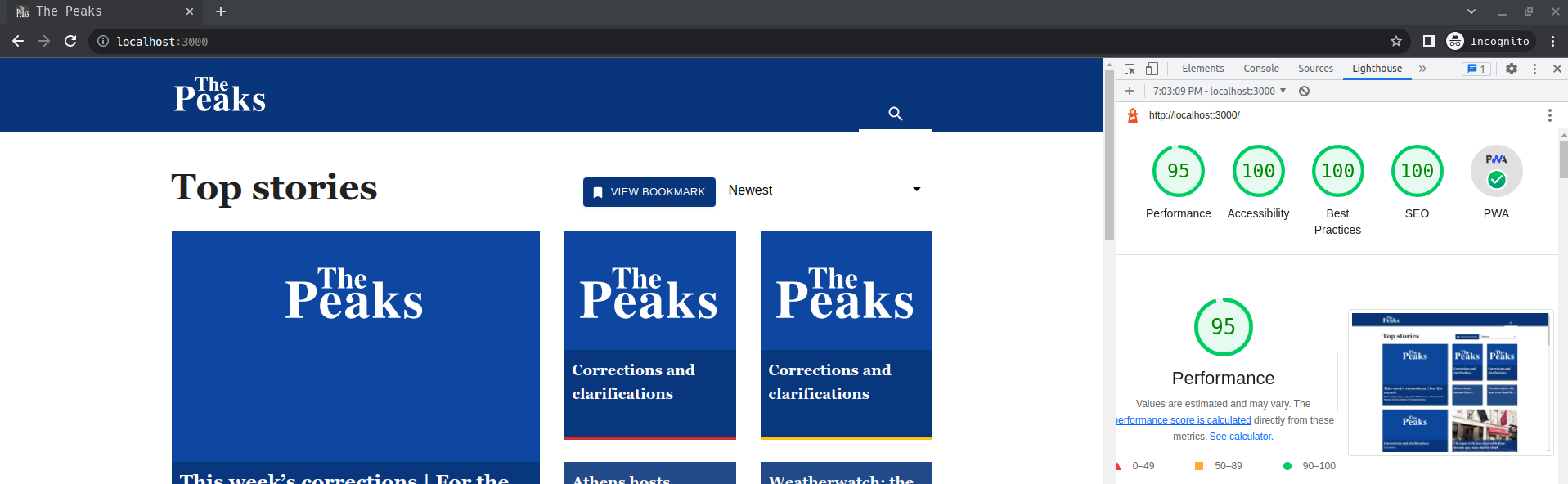The image size is (1568, 484).
Task: Open hidden DevTools panels via chevron
Action: (1422, 69)
